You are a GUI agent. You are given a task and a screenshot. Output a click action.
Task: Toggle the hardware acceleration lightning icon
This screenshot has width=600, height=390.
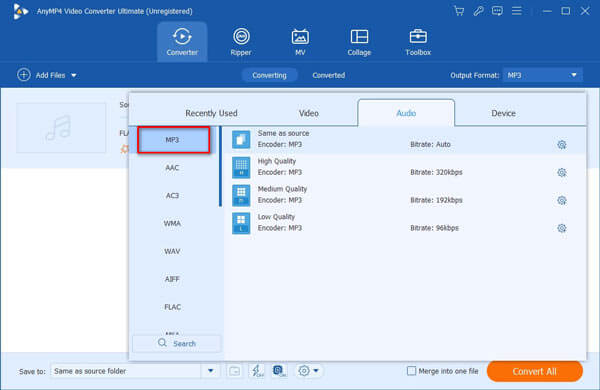pos(257,371)
